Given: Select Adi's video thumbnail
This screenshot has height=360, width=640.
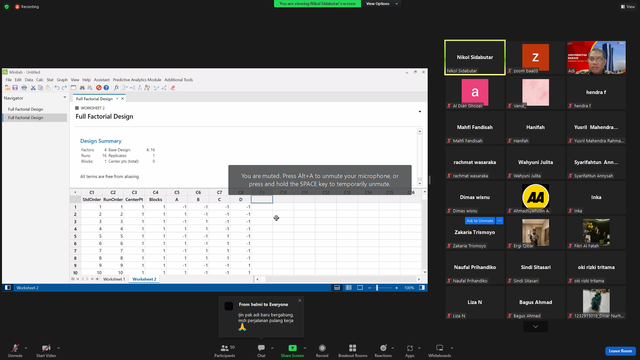Looking at the screenshot, I should coord(596,57).
